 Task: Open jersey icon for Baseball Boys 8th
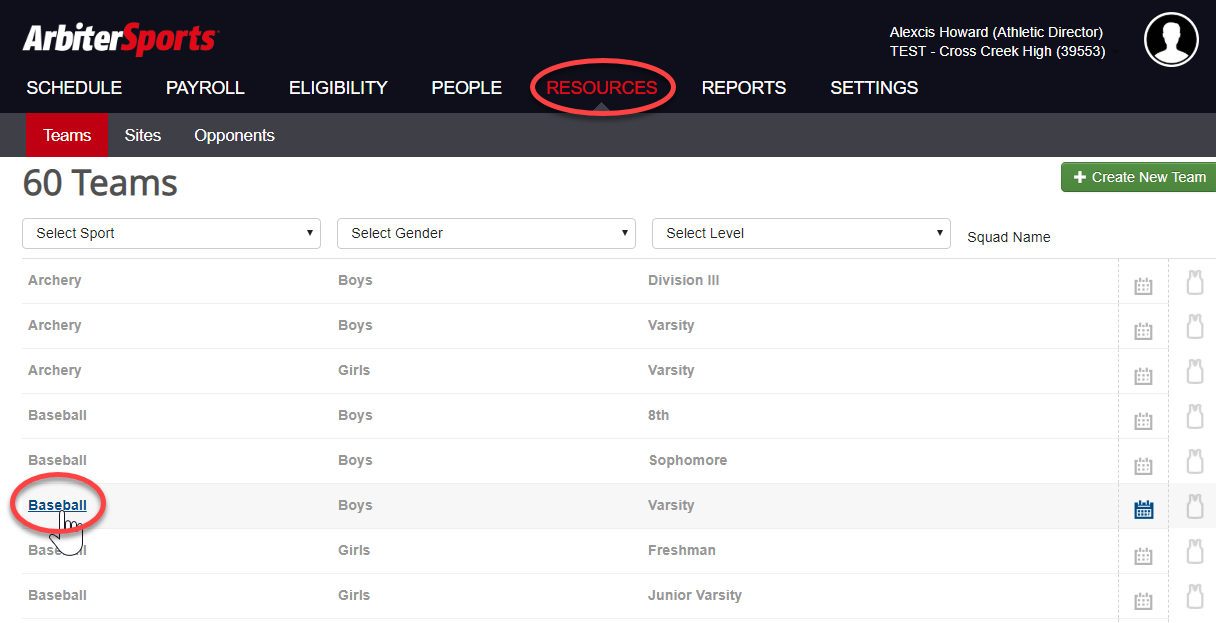click(1194, 417)
